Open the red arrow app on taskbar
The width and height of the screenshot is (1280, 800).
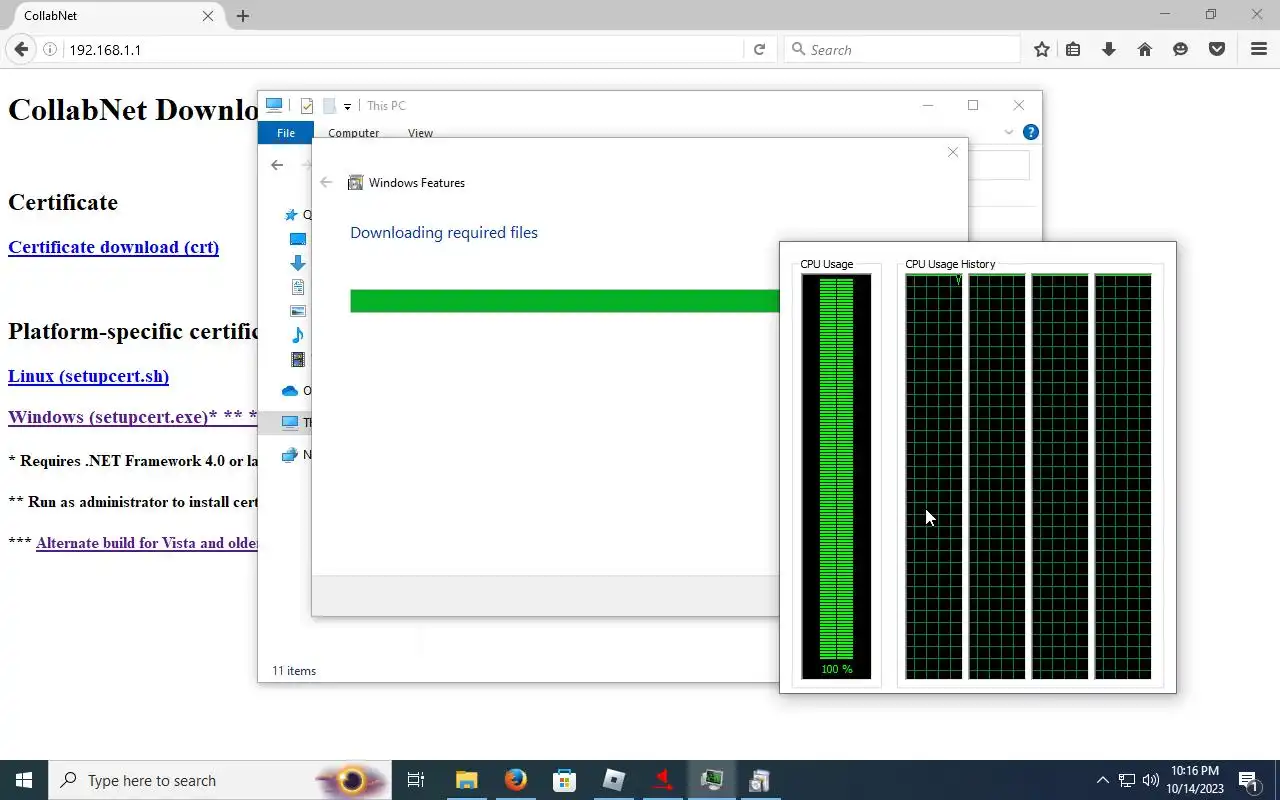663,780
